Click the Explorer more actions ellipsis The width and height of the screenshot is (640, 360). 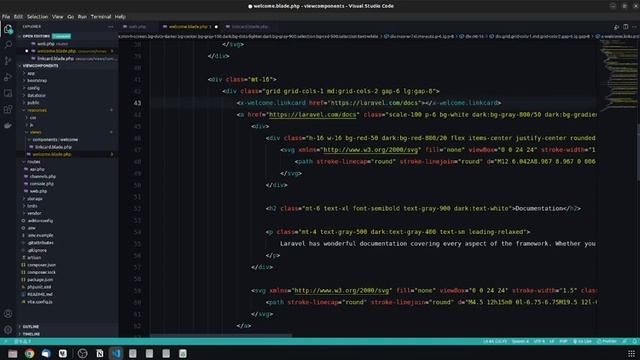111,27
